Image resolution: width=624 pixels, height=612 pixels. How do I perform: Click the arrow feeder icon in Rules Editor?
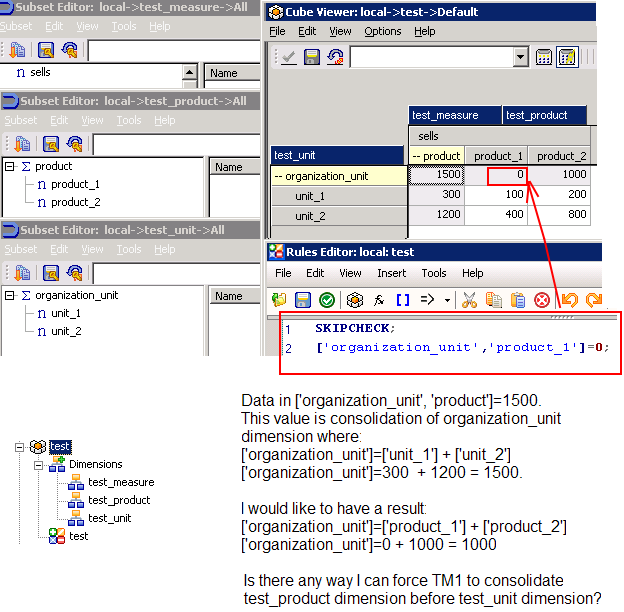(x=427, y=299)
